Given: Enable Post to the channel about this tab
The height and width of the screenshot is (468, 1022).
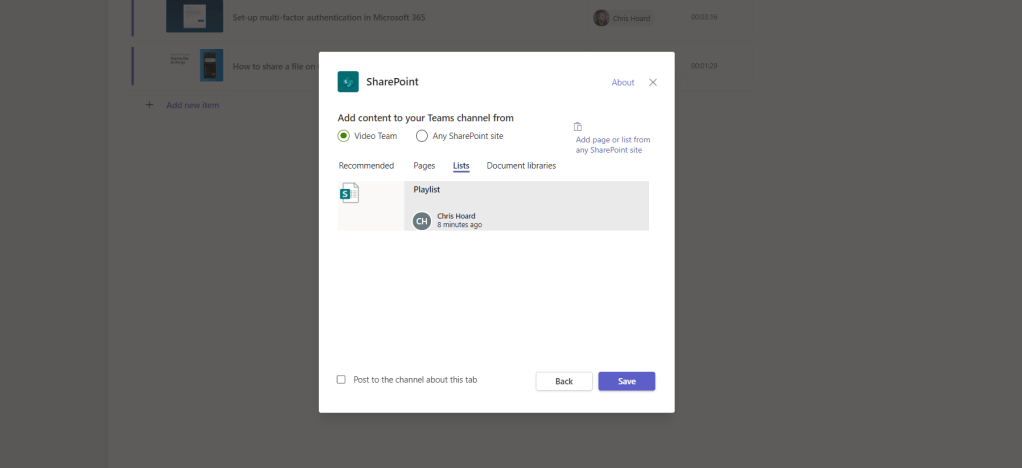Looking at the screenshot, I should coord(342,380).
